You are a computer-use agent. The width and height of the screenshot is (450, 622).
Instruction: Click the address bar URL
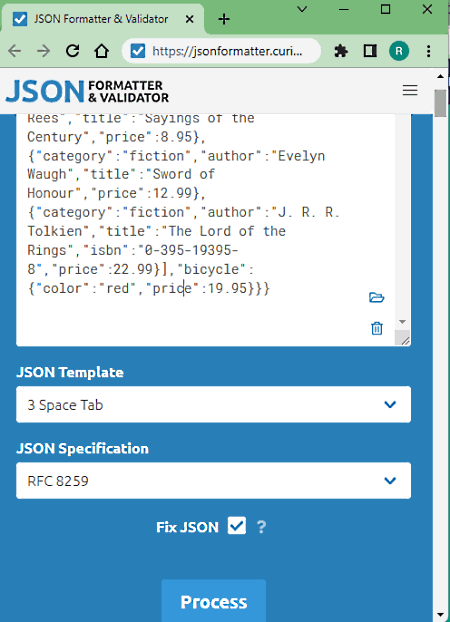[x=227, y=51]
